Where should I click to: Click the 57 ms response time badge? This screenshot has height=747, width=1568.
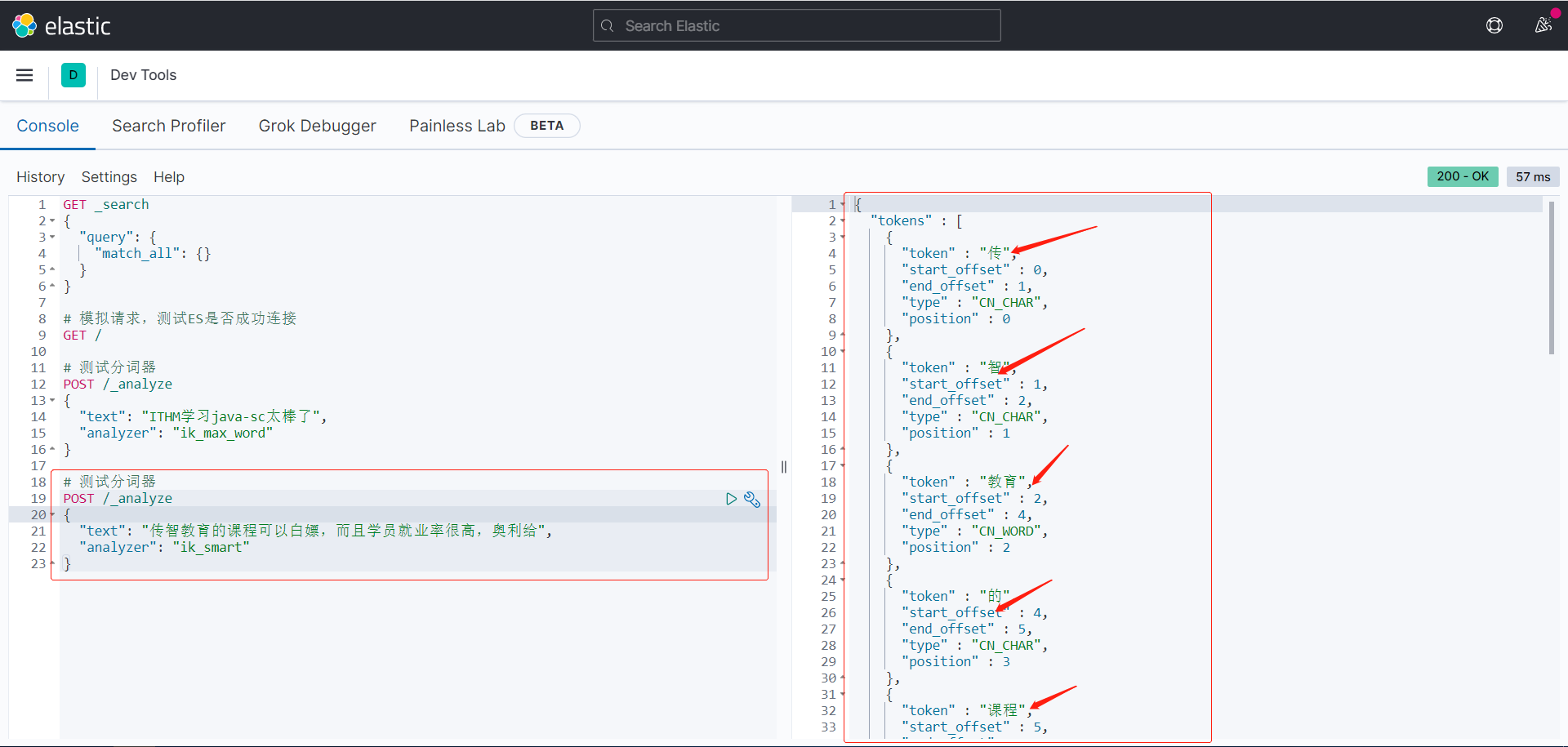[1533, 176]
